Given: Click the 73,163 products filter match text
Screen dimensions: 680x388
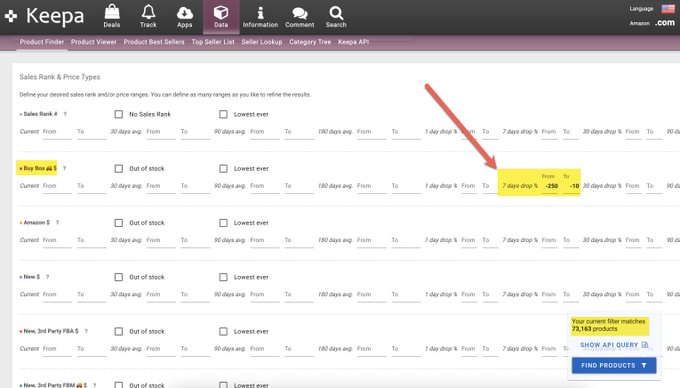Looking at the screenshot, I should click(x=594, y=329).
